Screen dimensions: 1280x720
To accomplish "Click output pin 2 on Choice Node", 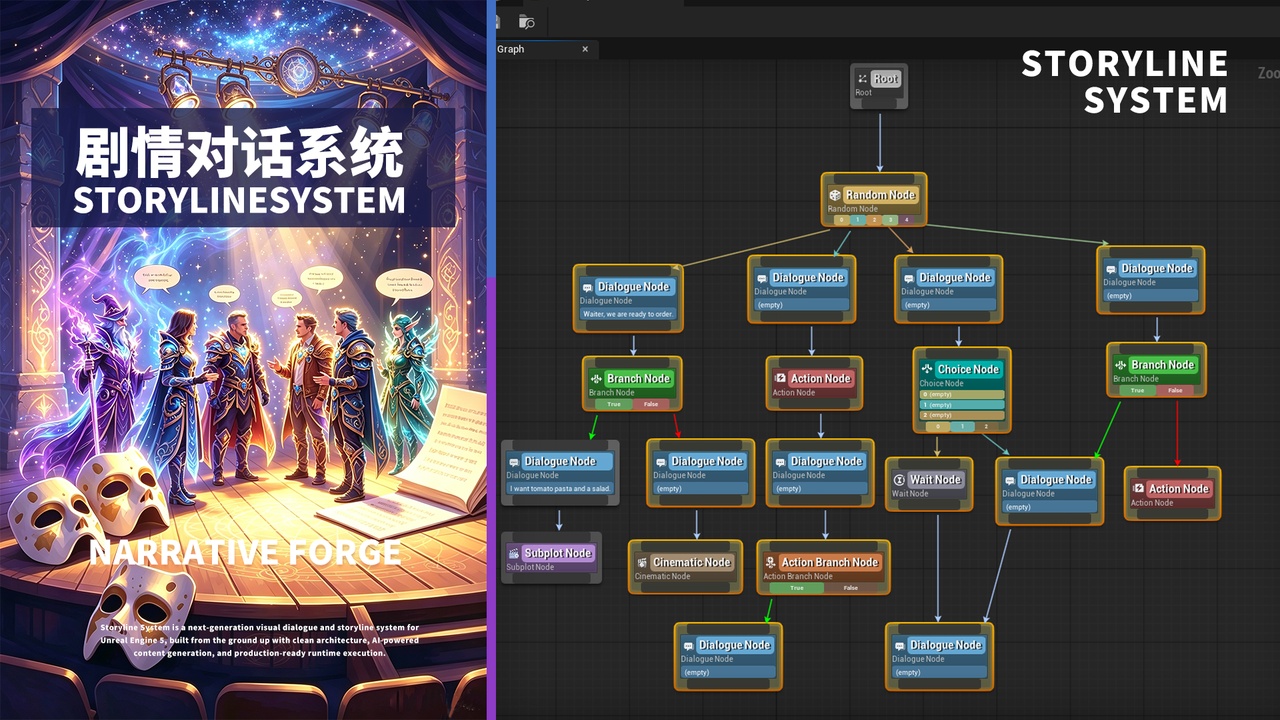I will pos(986,426).
